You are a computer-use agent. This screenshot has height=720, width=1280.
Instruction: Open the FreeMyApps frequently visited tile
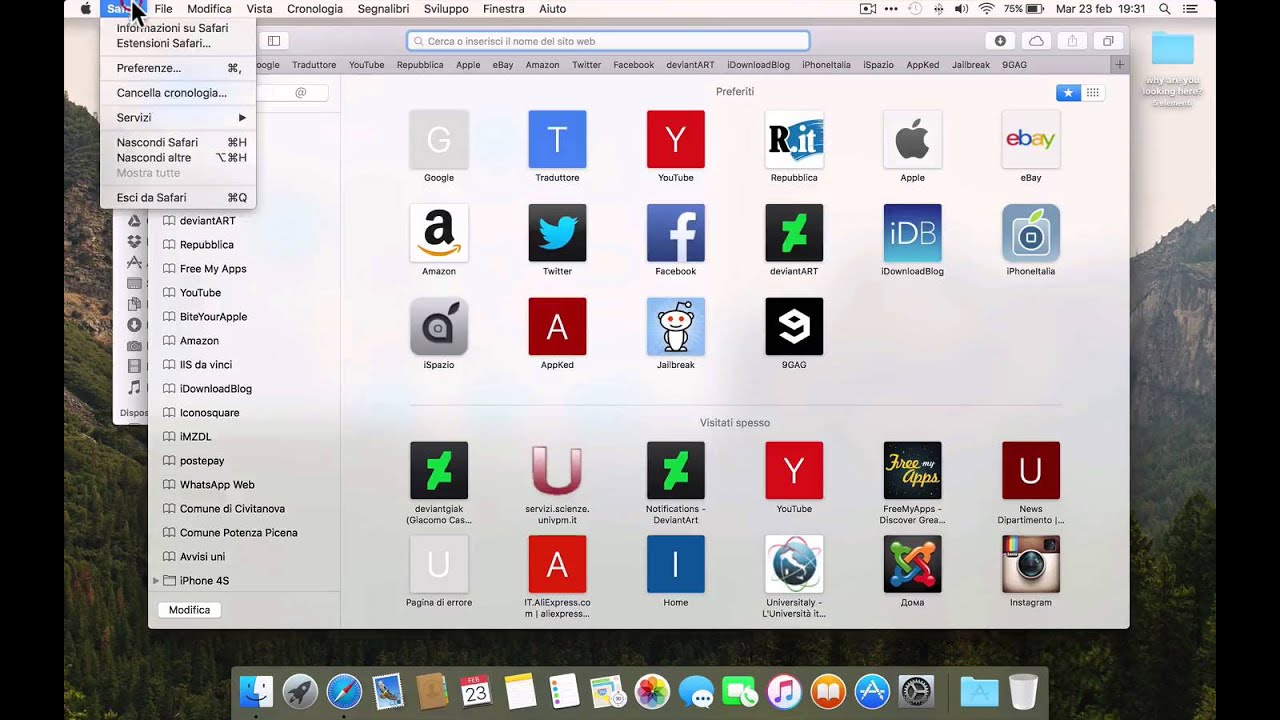click(x=912, y=470)
